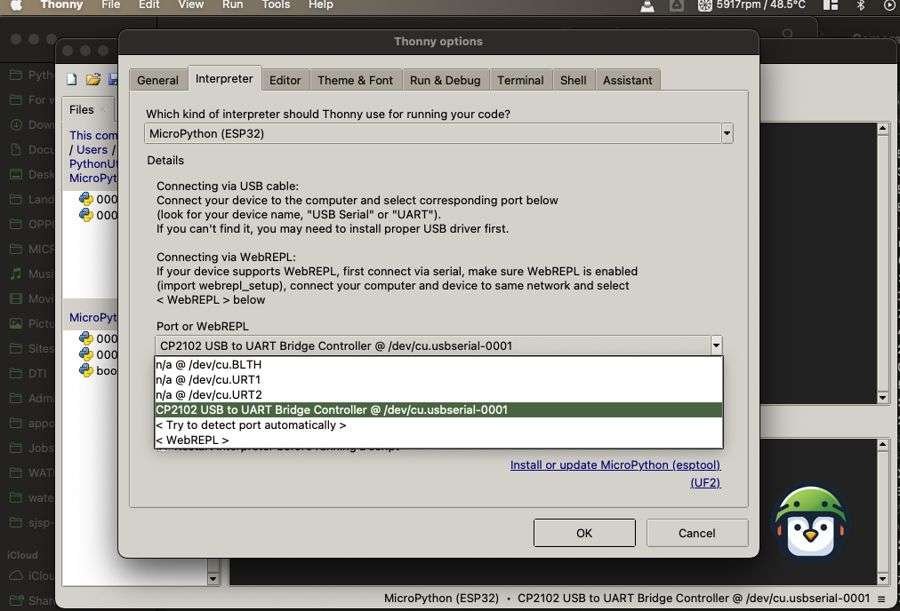Open the Apple menu
The width and height of the screenshot is (900, 611).
pyautogui.click(x=16, y=5)
